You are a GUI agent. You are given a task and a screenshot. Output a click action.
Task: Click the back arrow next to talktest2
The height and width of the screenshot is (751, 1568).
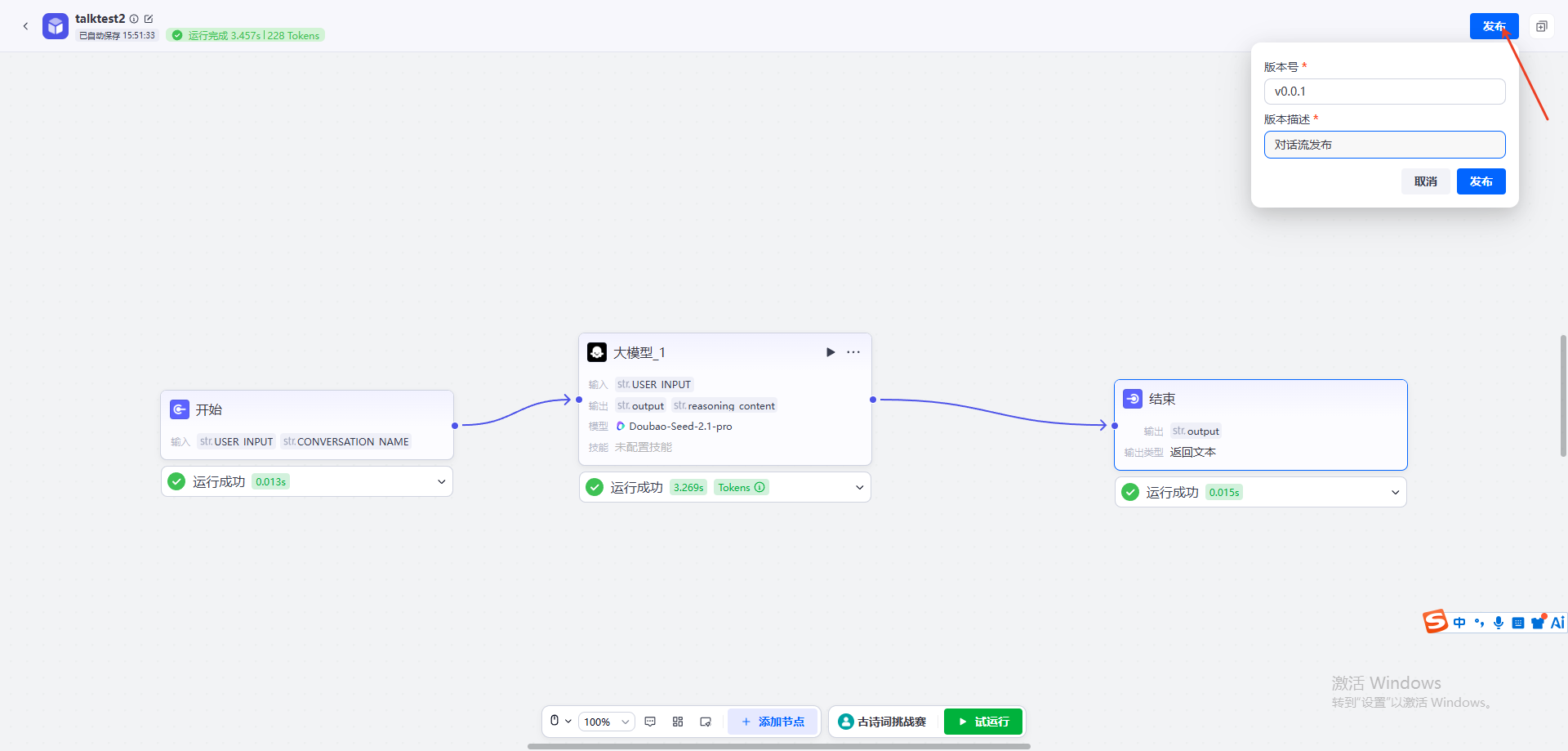(x=25, y=26)
